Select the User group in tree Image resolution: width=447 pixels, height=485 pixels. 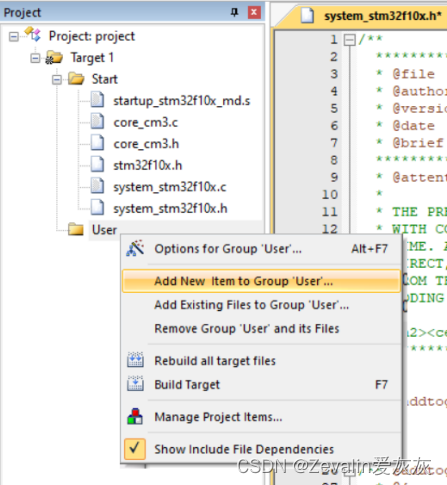point(104,230)
